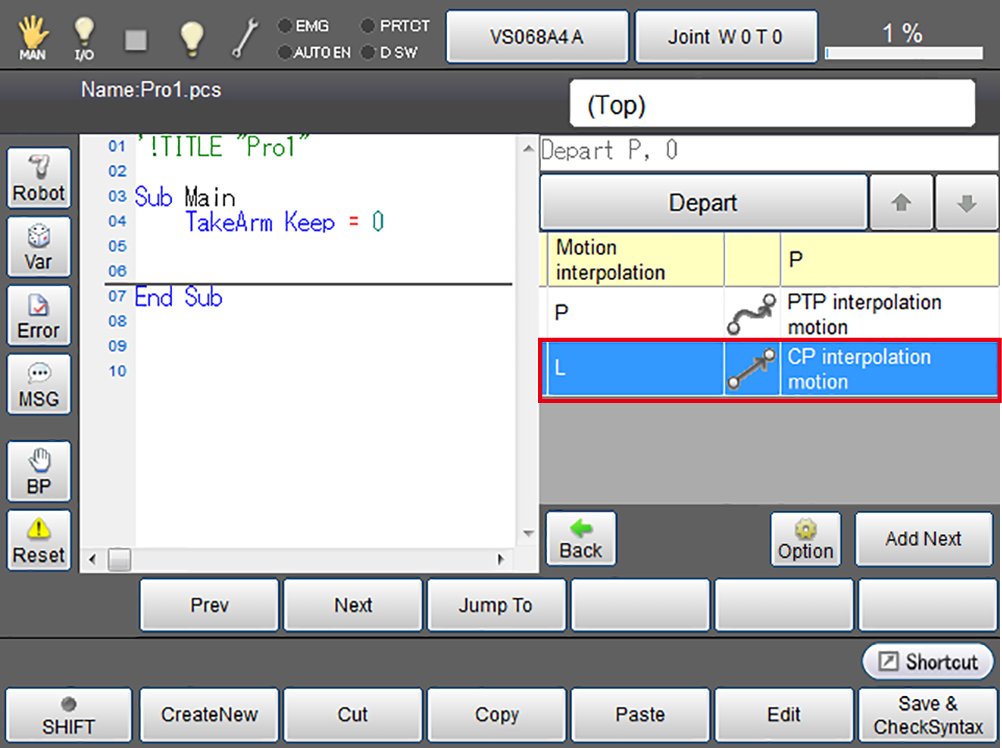Toggle the SHIFT key button
Screen dimensions: 1002x748
(x=68, y=715)
